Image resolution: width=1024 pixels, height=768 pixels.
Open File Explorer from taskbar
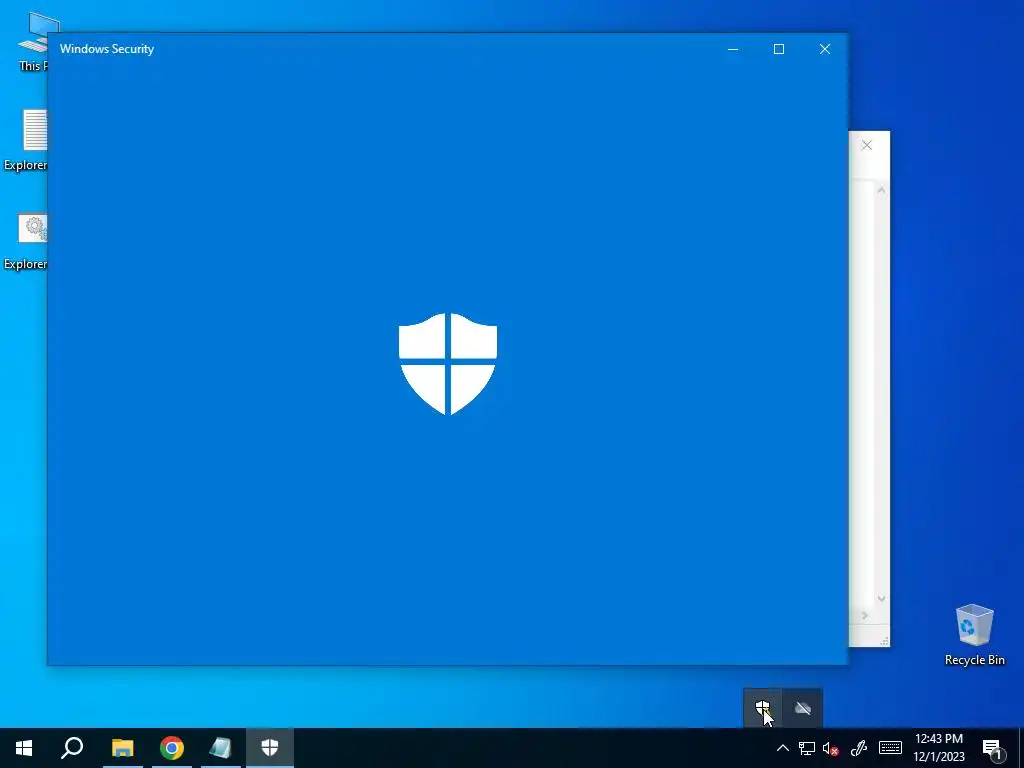pos(122,748)
